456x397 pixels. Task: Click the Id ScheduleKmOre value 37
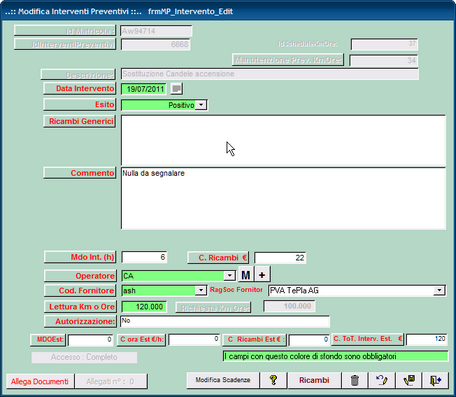pyautogui.click(x=384, y=44)
